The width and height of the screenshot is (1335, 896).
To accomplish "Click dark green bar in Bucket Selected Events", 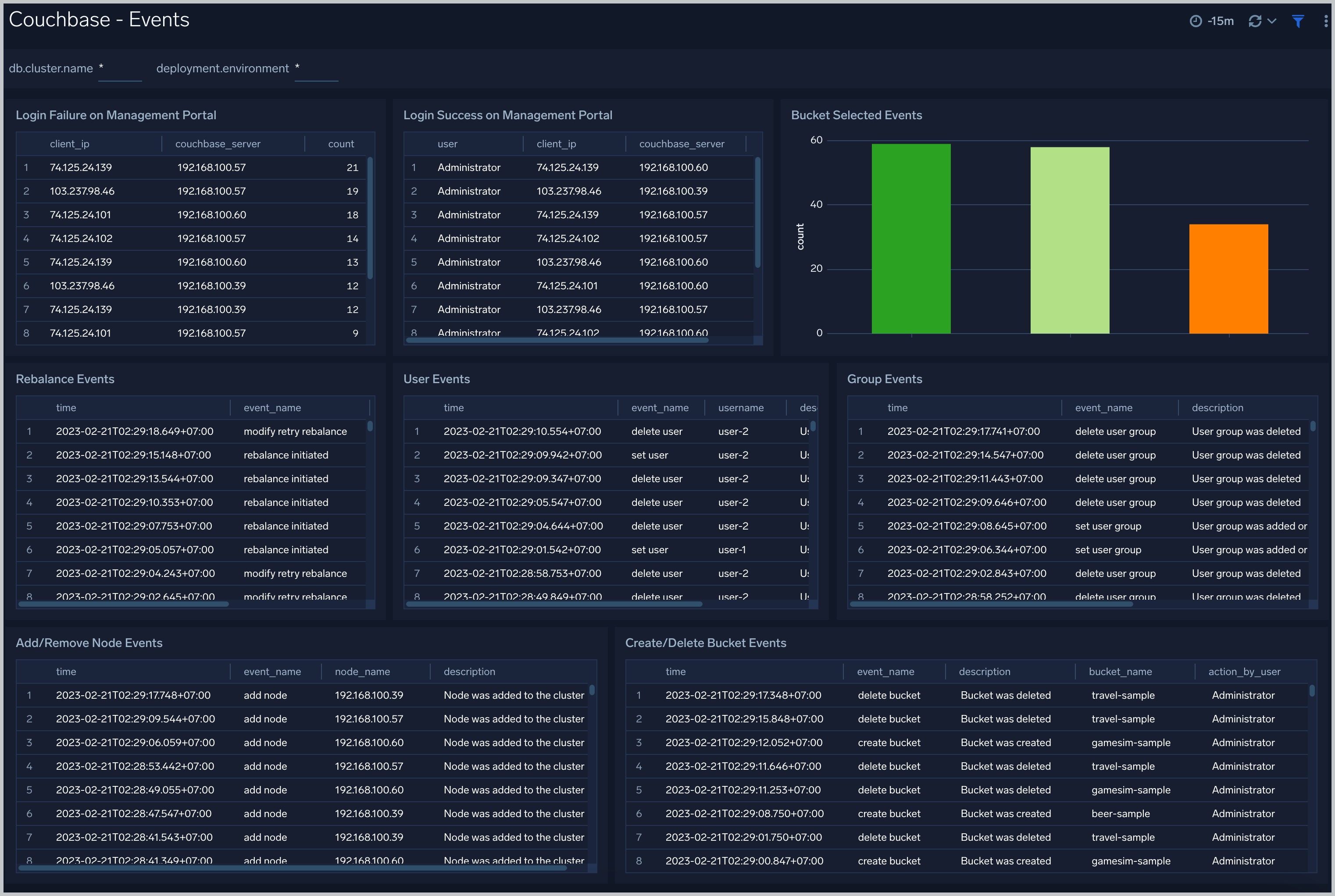I will click(911, 239).
